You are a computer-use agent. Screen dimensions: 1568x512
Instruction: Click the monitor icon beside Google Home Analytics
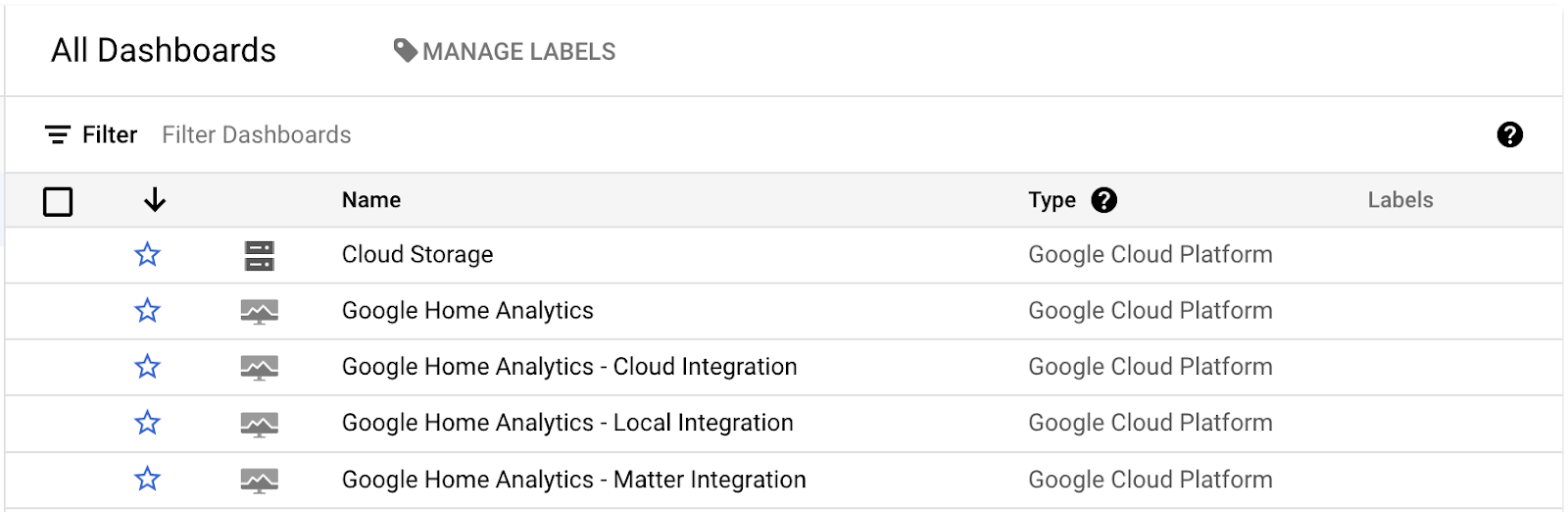click(259, 312)
